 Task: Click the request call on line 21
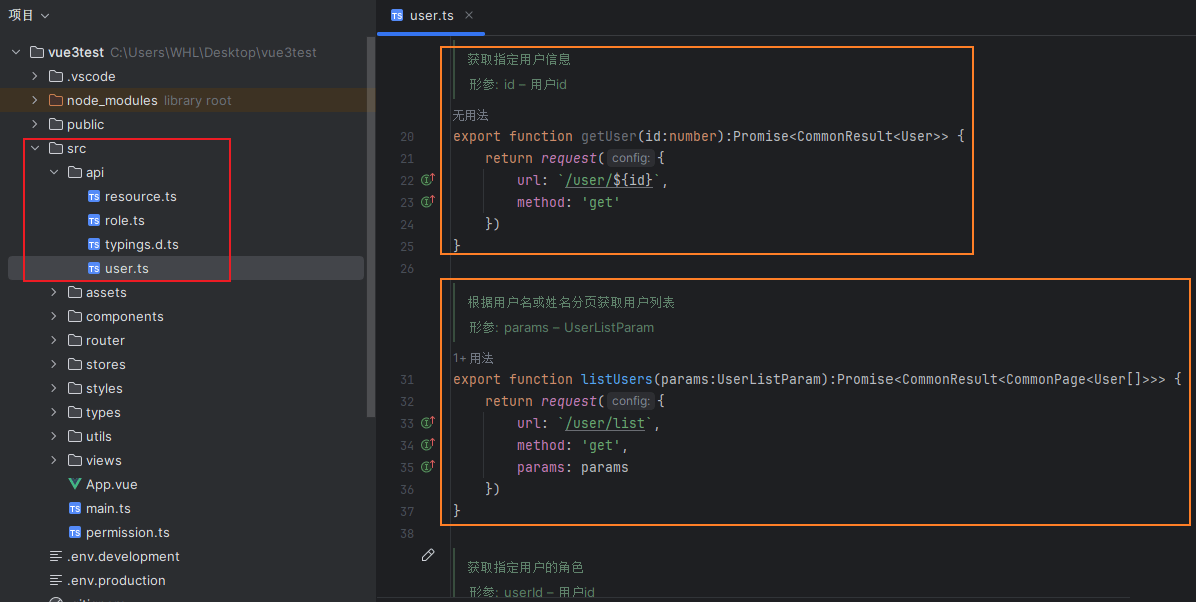[568, 159]
